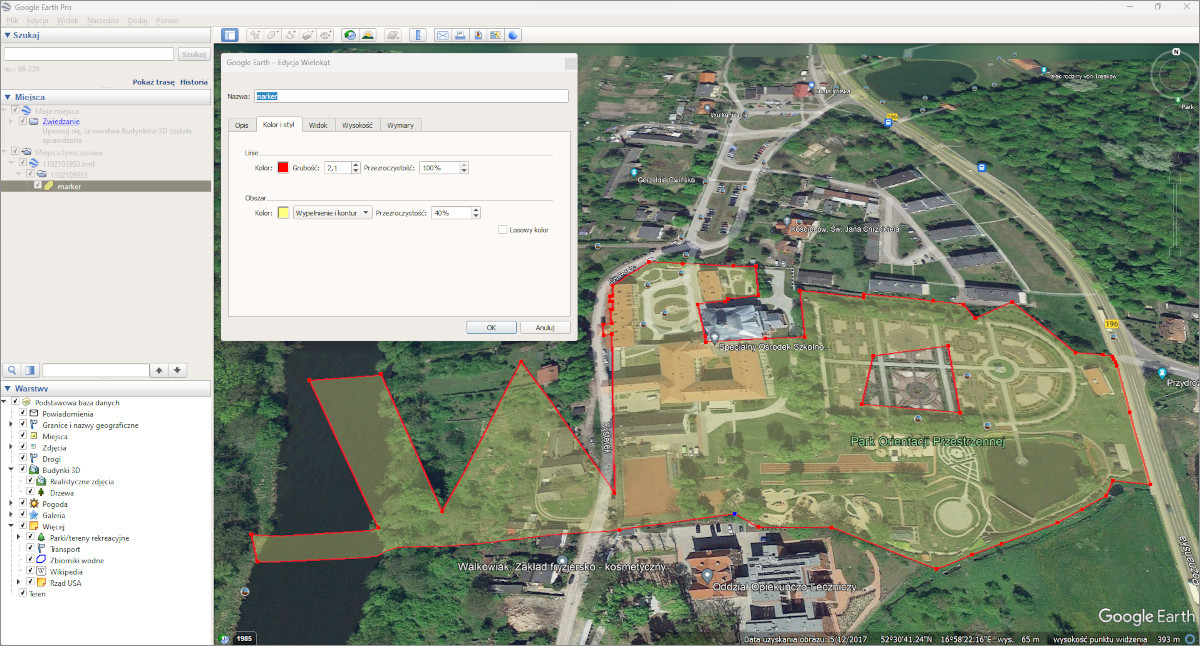Screen dimensions: 1200x646
Task: Toggle the Transport layer checkbox
Action: 31,549
